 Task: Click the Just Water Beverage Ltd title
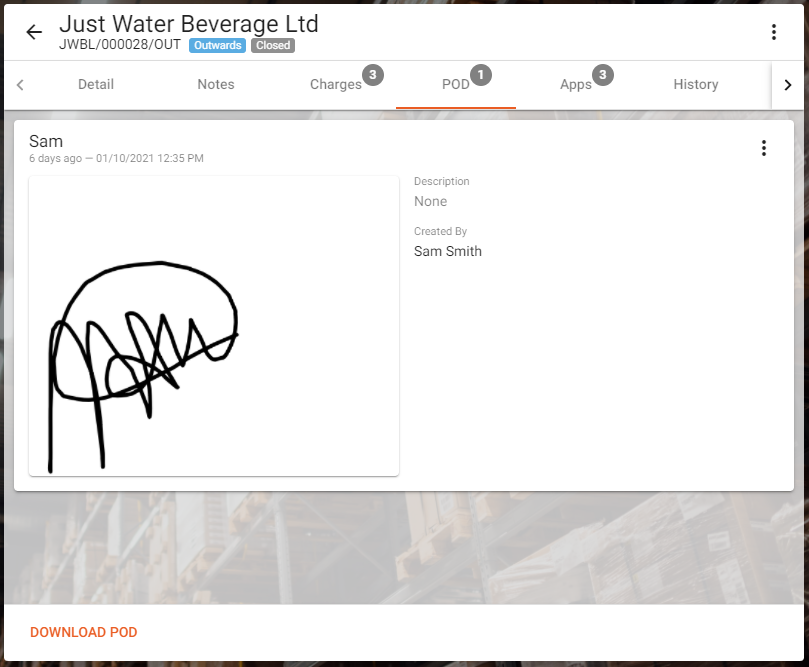(189, 24)
